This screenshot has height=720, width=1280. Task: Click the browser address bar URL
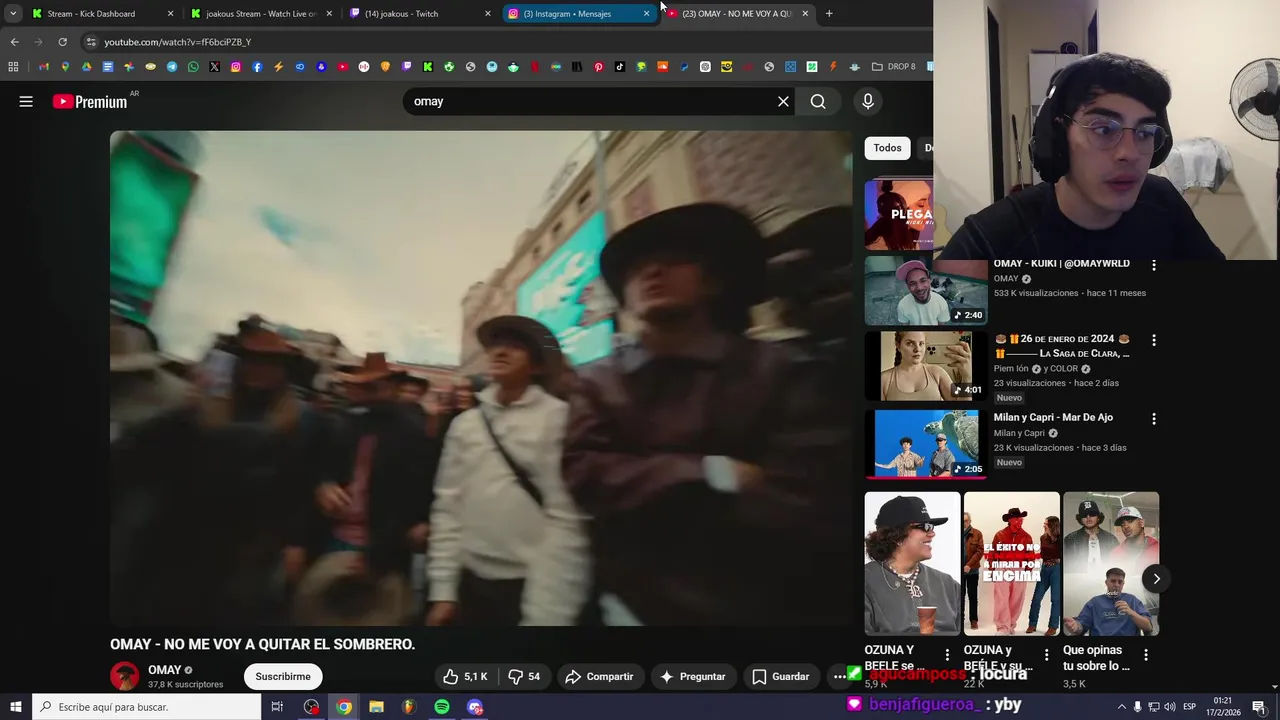(178, 42)
